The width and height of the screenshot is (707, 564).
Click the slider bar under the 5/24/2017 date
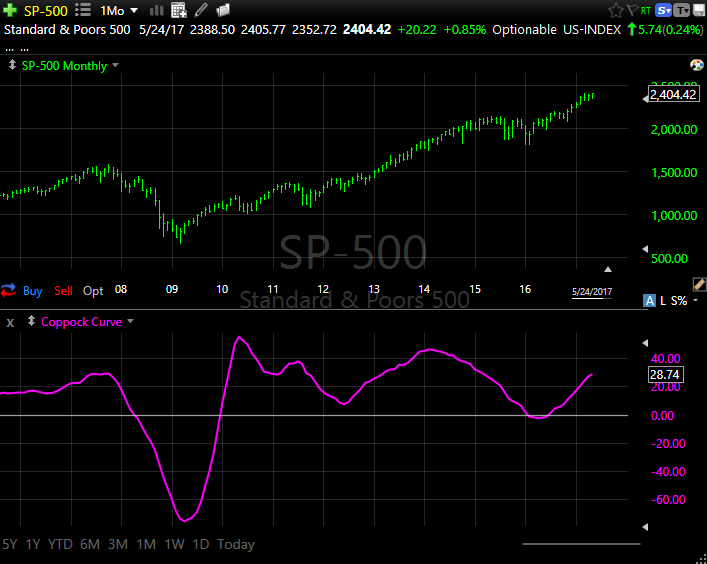592,298
